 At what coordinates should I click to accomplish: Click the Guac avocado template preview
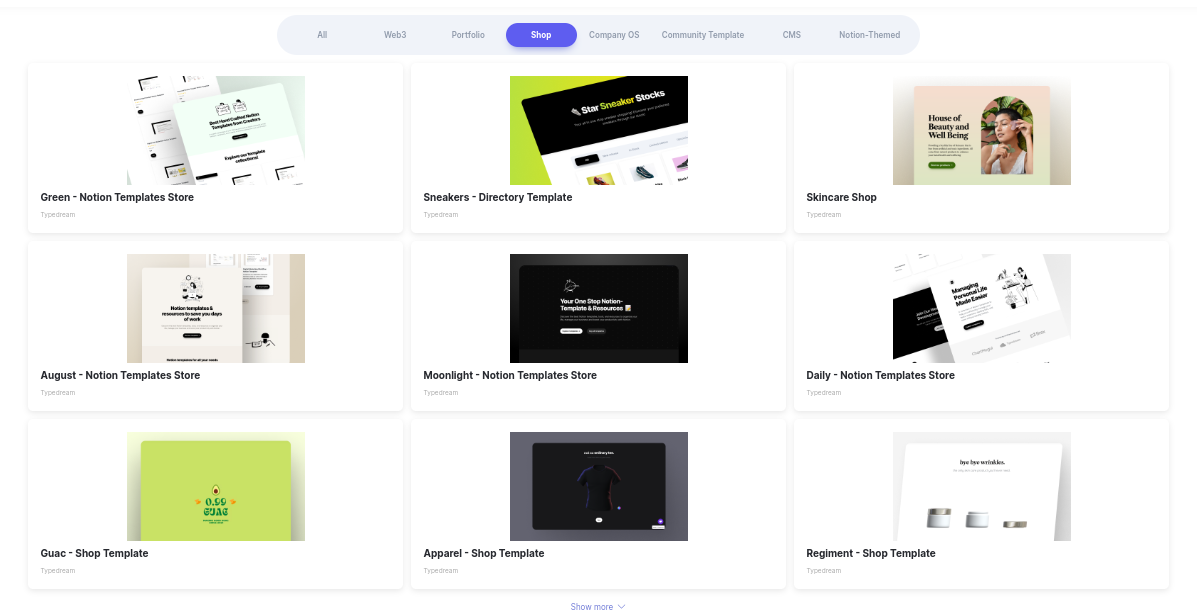pos(216,487)
